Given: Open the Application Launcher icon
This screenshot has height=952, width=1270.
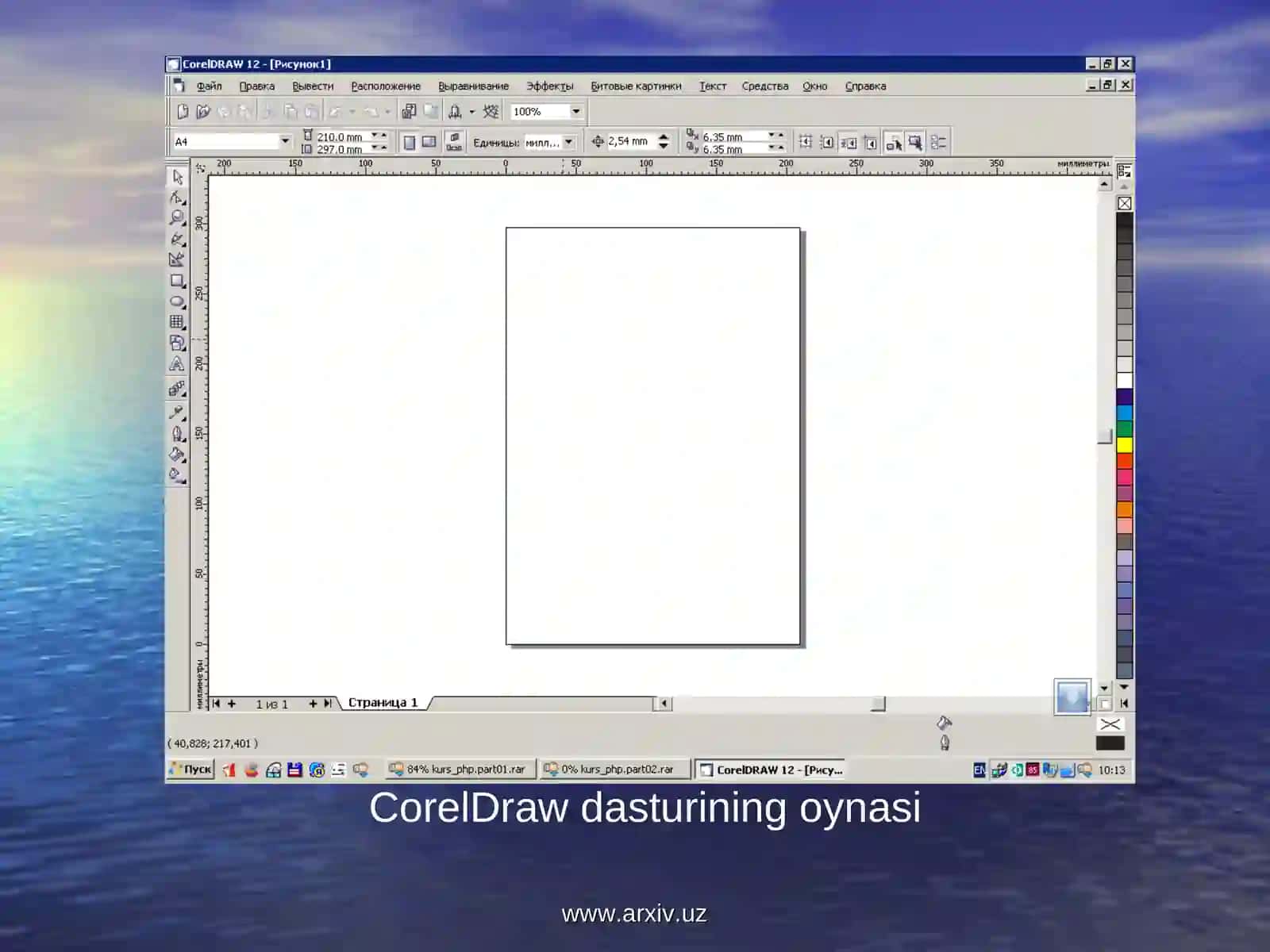Looking at the screenshot, I should (456, 112).
